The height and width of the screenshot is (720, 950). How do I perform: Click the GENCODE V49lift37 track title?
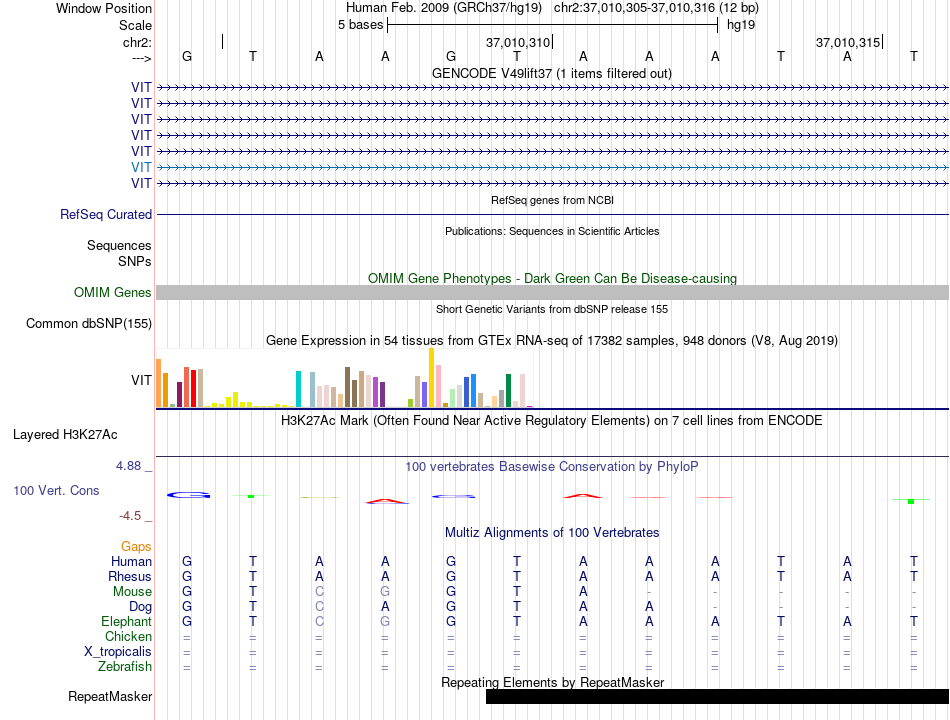pyautogui.click(x=552, y=74)
